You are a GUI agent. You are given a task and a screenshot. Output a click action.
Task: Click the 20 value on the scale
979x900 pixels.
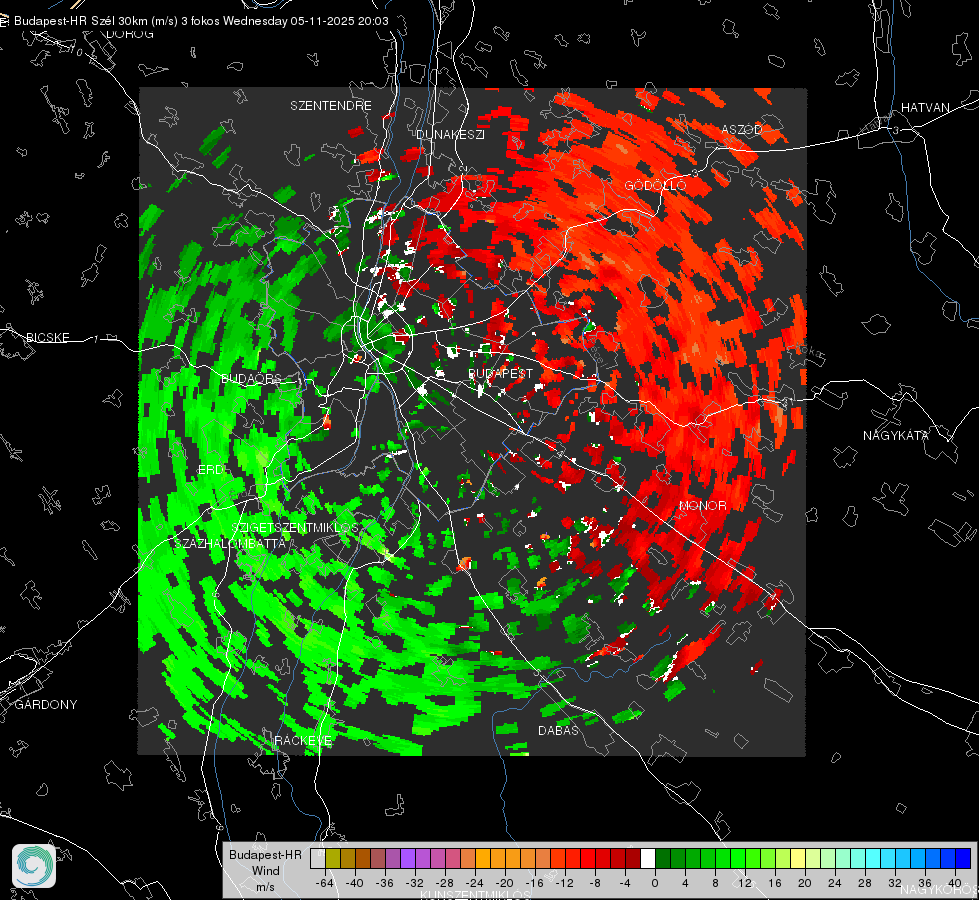point(805,883)
